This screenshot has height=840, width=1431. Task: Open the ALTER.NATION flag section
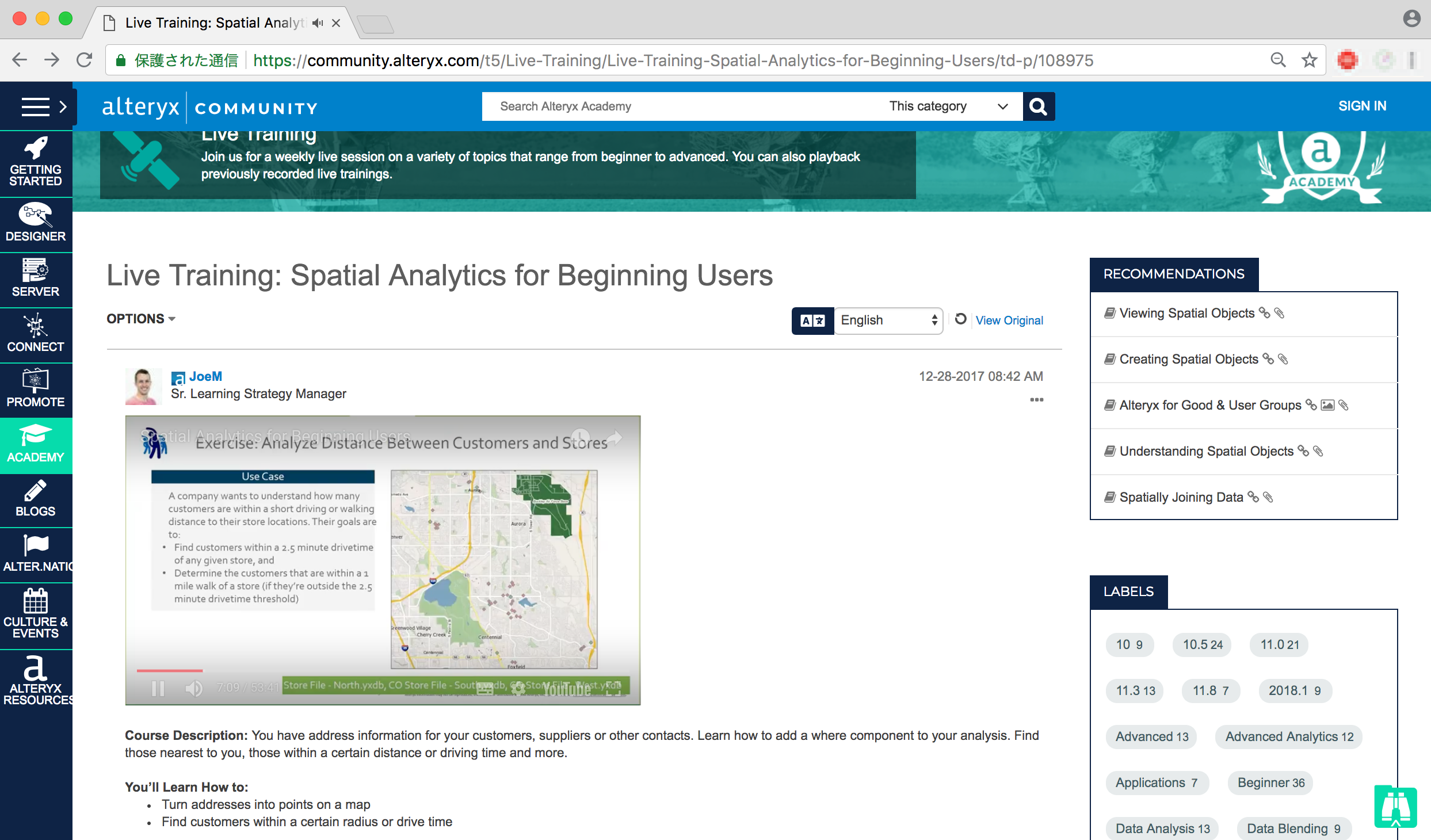(x=36, y=555)
